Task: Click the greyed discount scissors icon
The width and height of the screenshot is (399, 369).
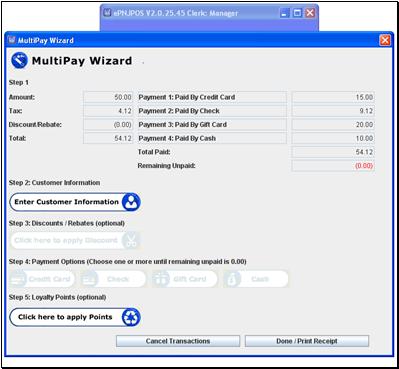Action: click(x=131, y=240)
